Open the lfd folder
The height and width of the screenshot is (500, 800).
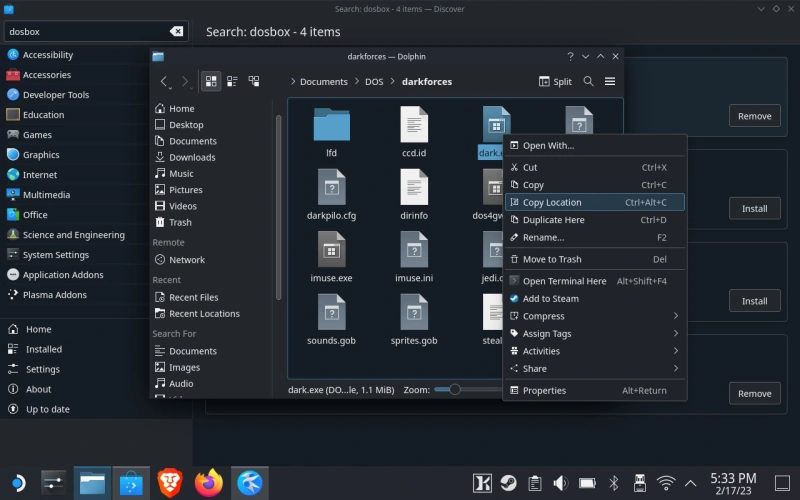331,125
